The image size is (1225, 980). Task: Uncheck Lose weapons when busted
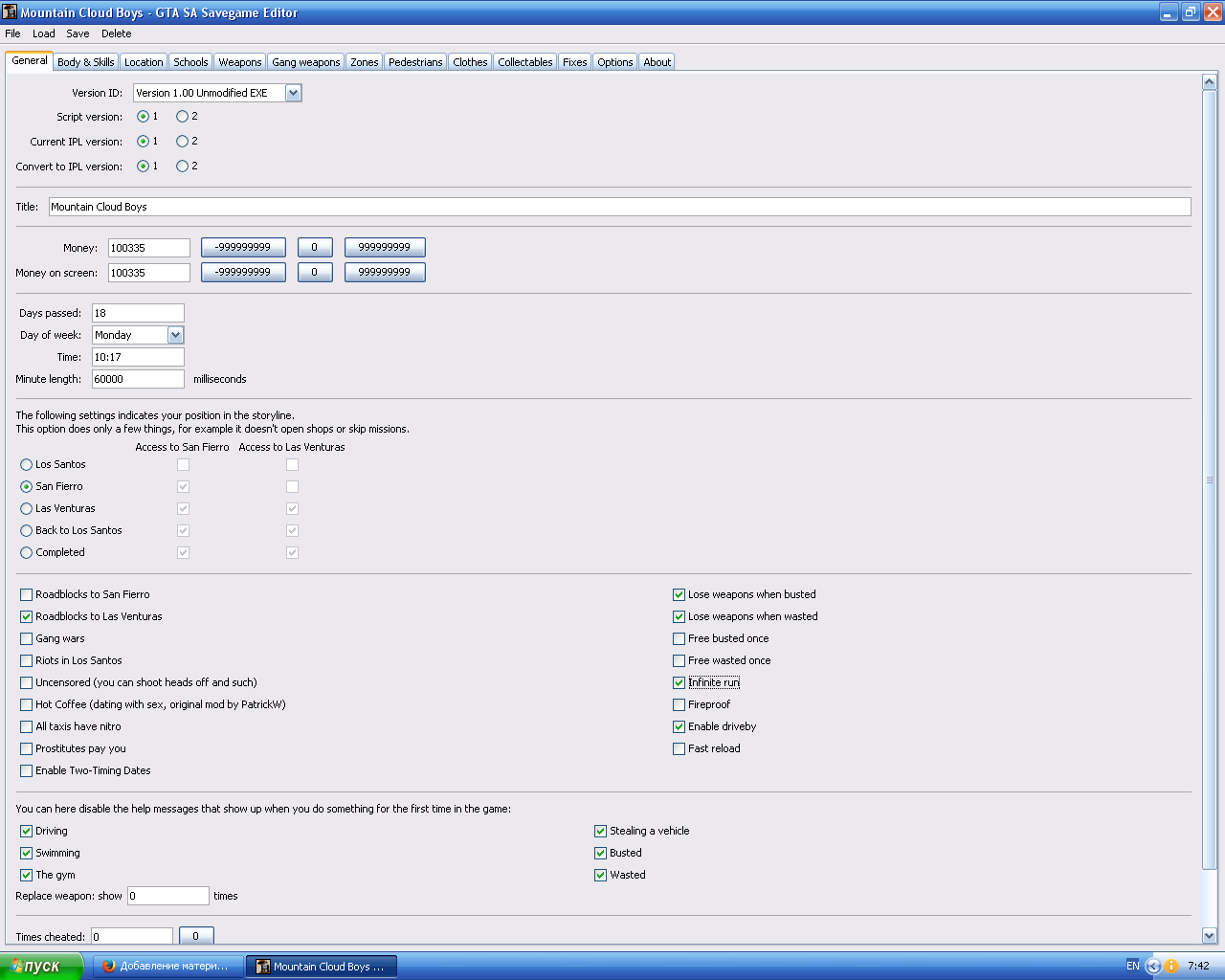(x=679, y=595)
